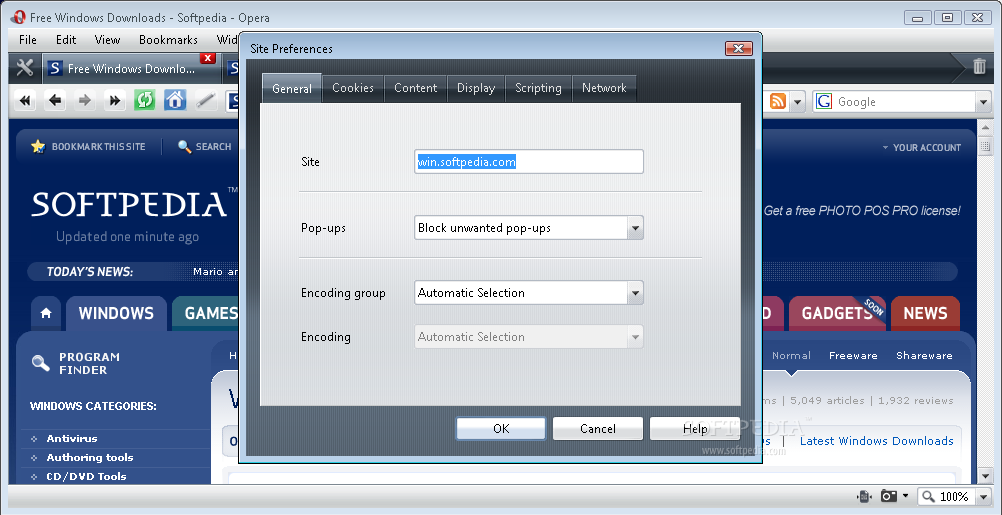Click the camera icon in status bar
Screen dimensions: 1002x515
pyautogui.click(x=889, y=496)
